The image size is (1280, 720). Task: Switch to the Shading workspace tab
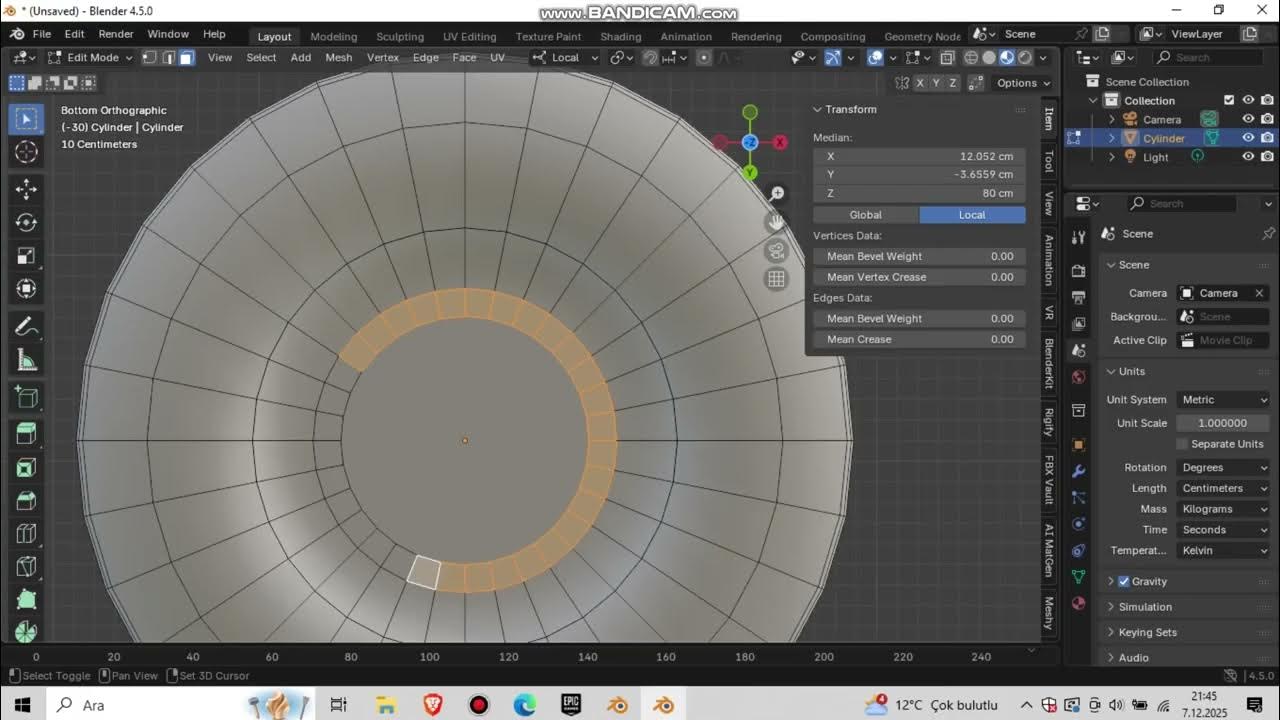[x=620, y=36]
